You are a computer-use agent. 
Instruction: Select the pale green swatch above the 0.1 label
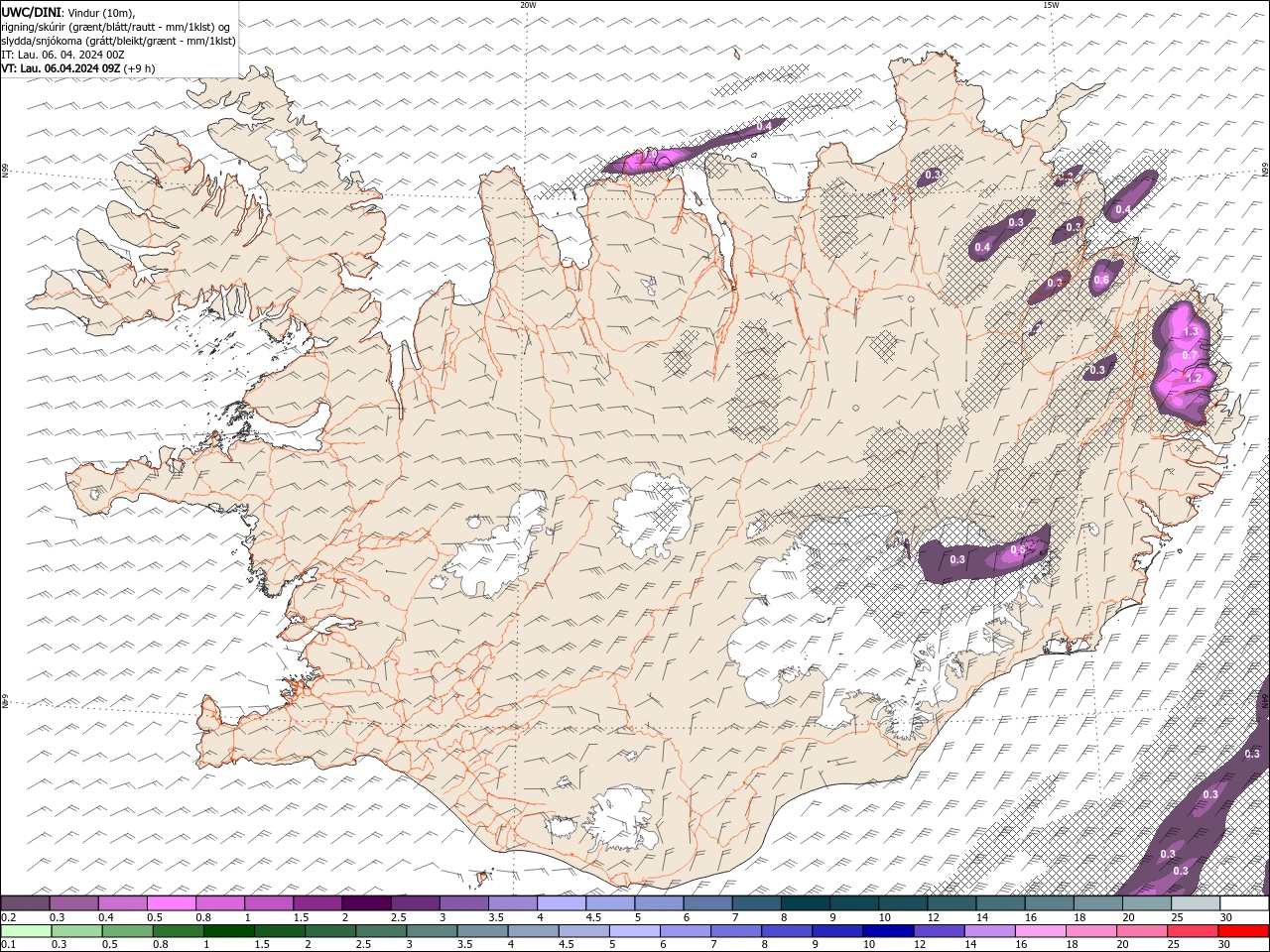(27, 931)
